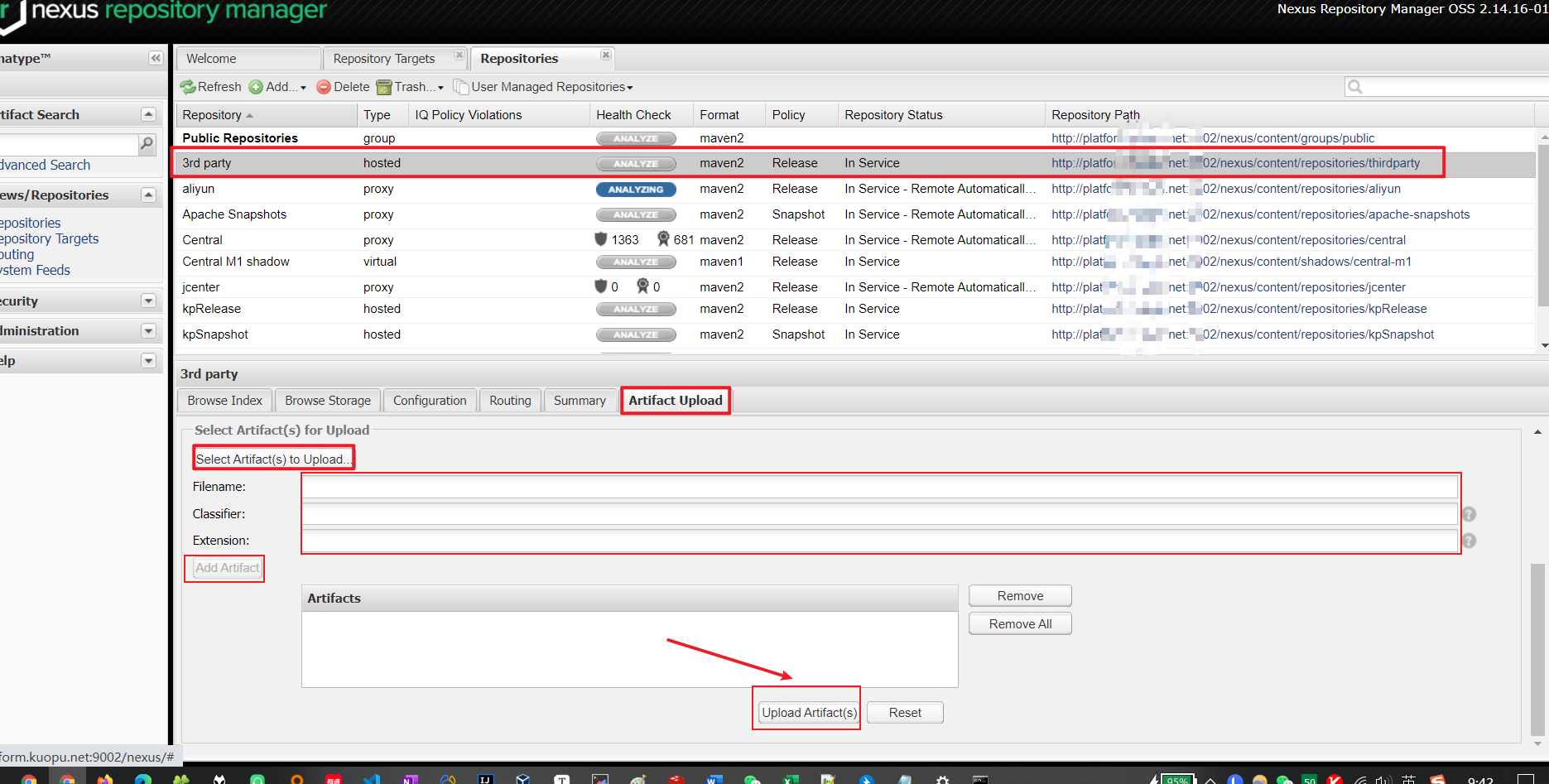Click the Reset button
Image resolution: width=1549 pixels, height=784 pixels.
click(x=905, y=713)
